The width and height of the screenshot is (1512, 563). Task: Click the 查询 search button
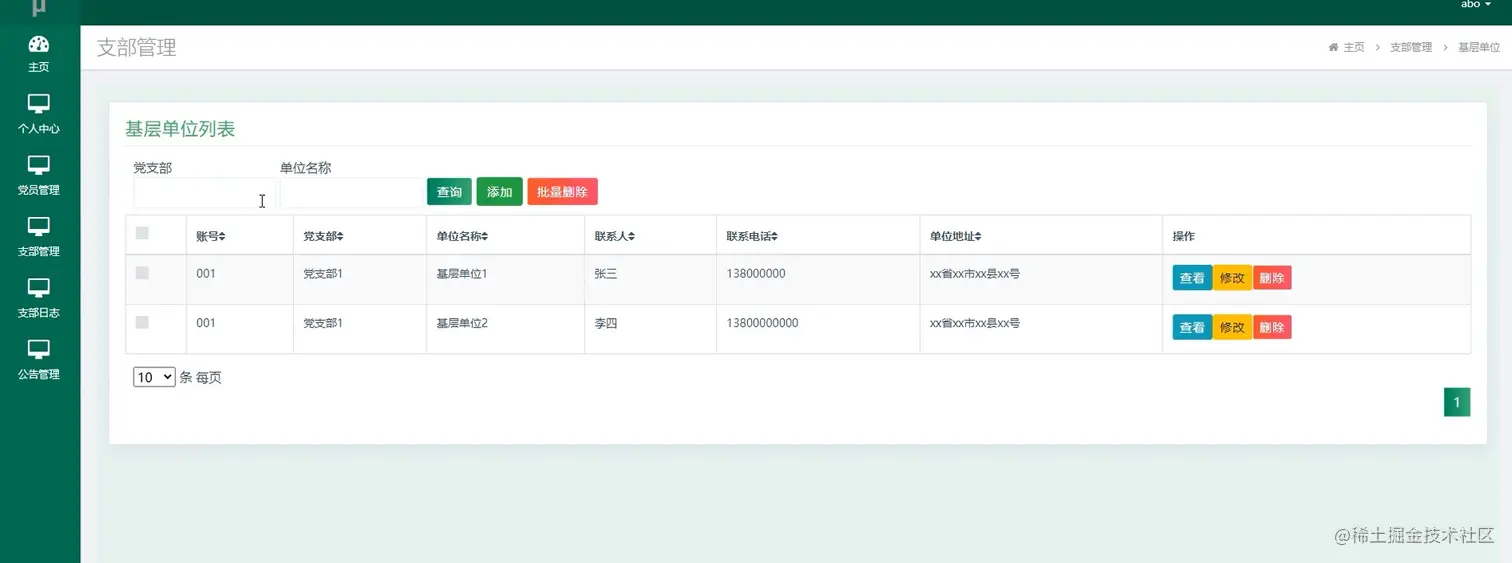449,192
